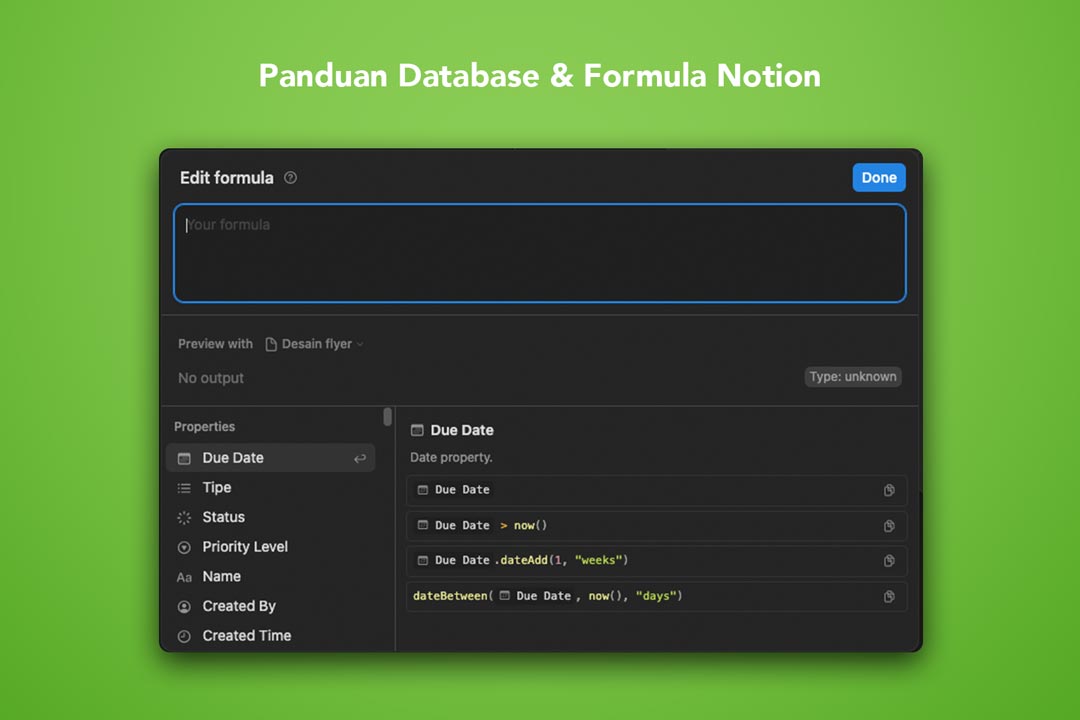The image size is (1080, 720).
Task: Click the help icon beside Edit formula
Action: (291, 178)
